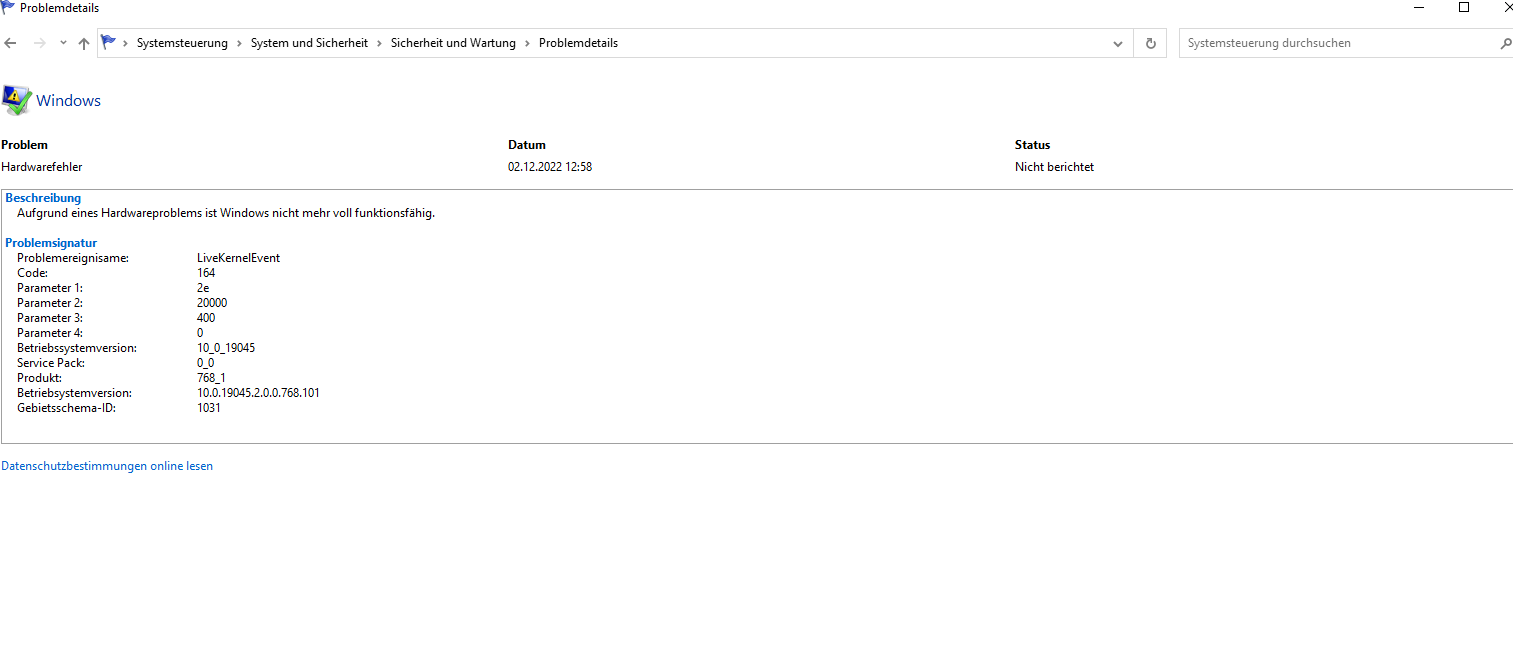Click the Beschreibung heading

click(x=43, y=198)
